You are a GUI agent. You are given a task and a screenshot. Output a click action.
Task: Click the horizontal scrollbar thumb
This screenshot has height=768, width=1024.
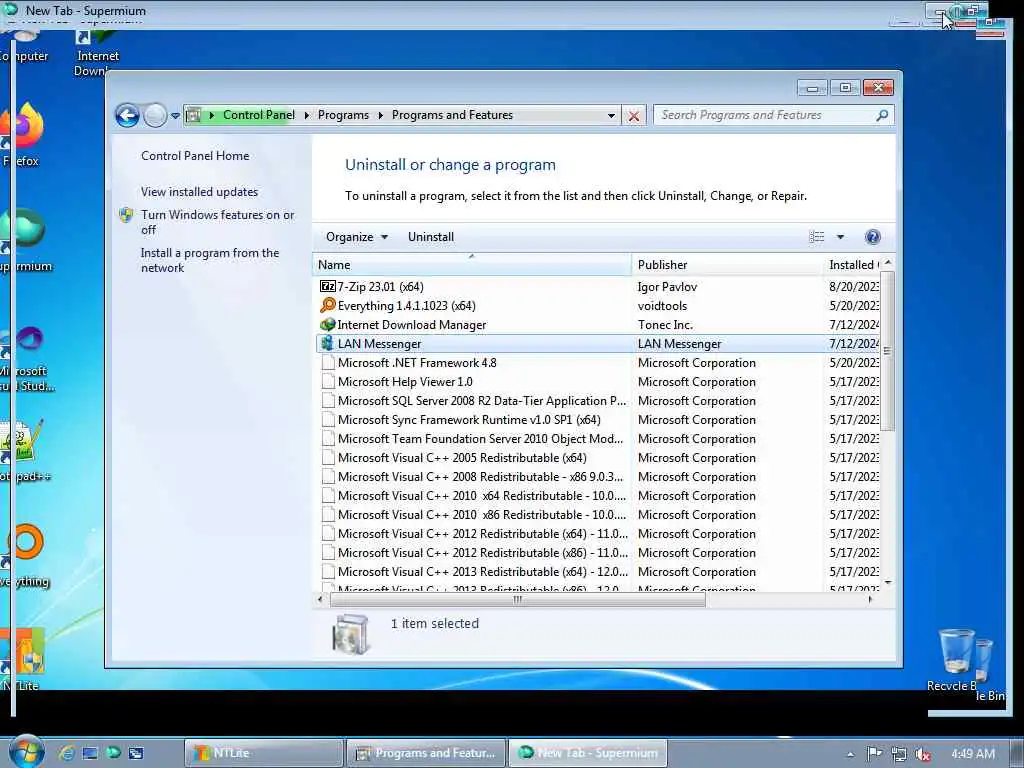[518, 600]
